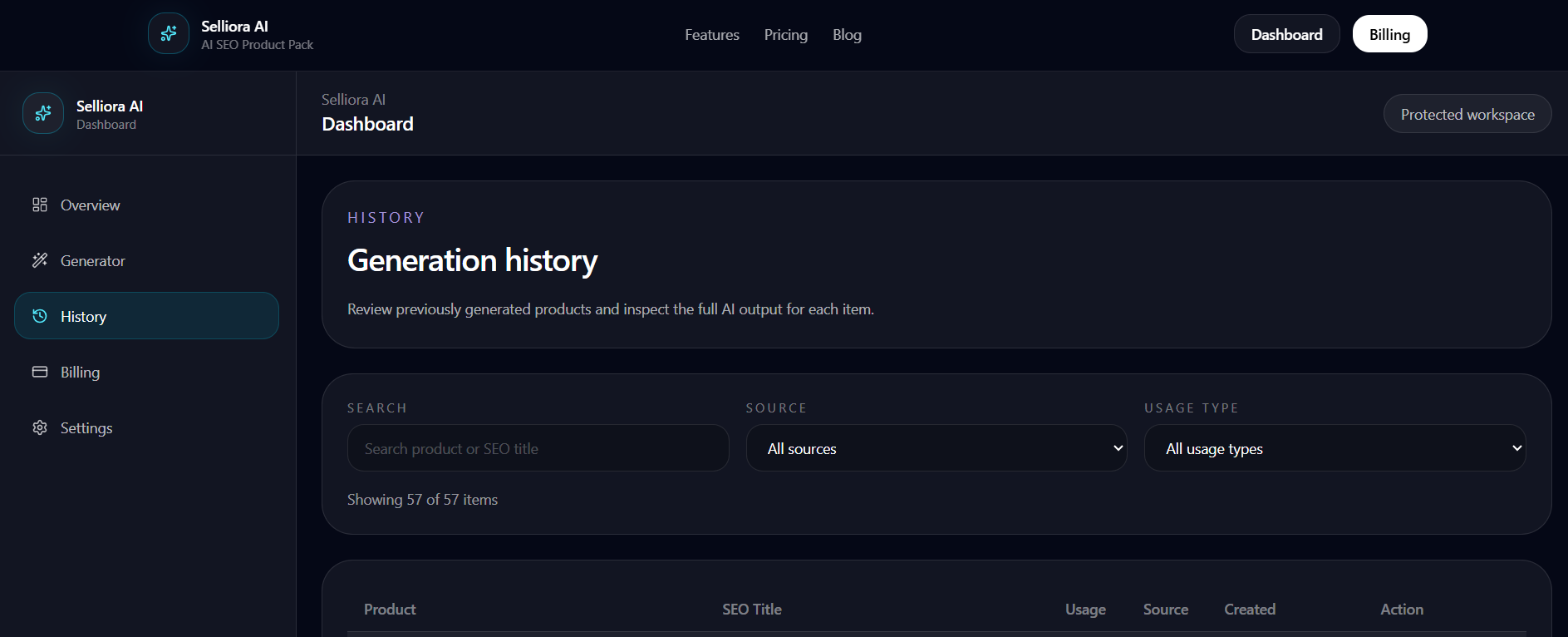Image resolution: width=1568 pixels, height=637 pixels.
Task: Click the sidebar Selliora AI sparkle logo
Action: click(x=43, y=113)
